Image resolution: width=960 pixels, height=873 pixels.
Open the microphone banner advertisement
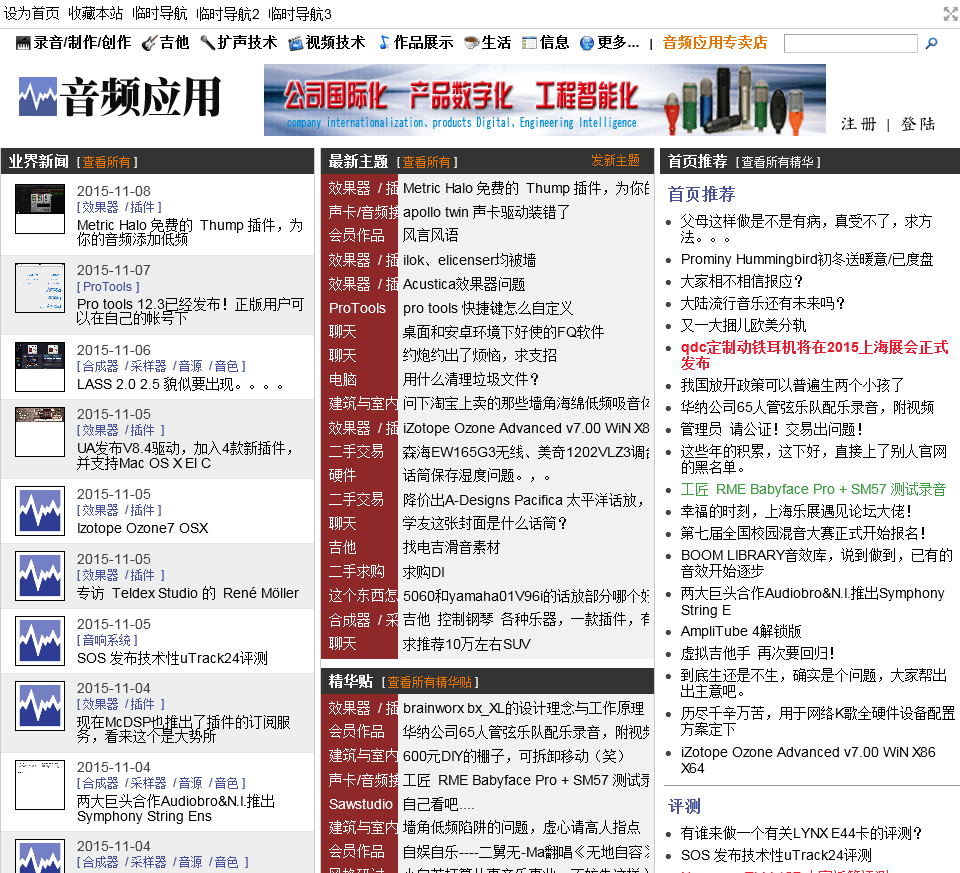click(x=544, y=100)
